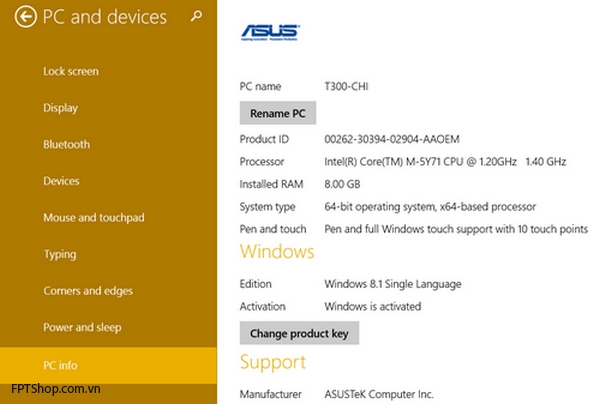
Task: Select the 64-bit operating system text
Action: point(430,207)
